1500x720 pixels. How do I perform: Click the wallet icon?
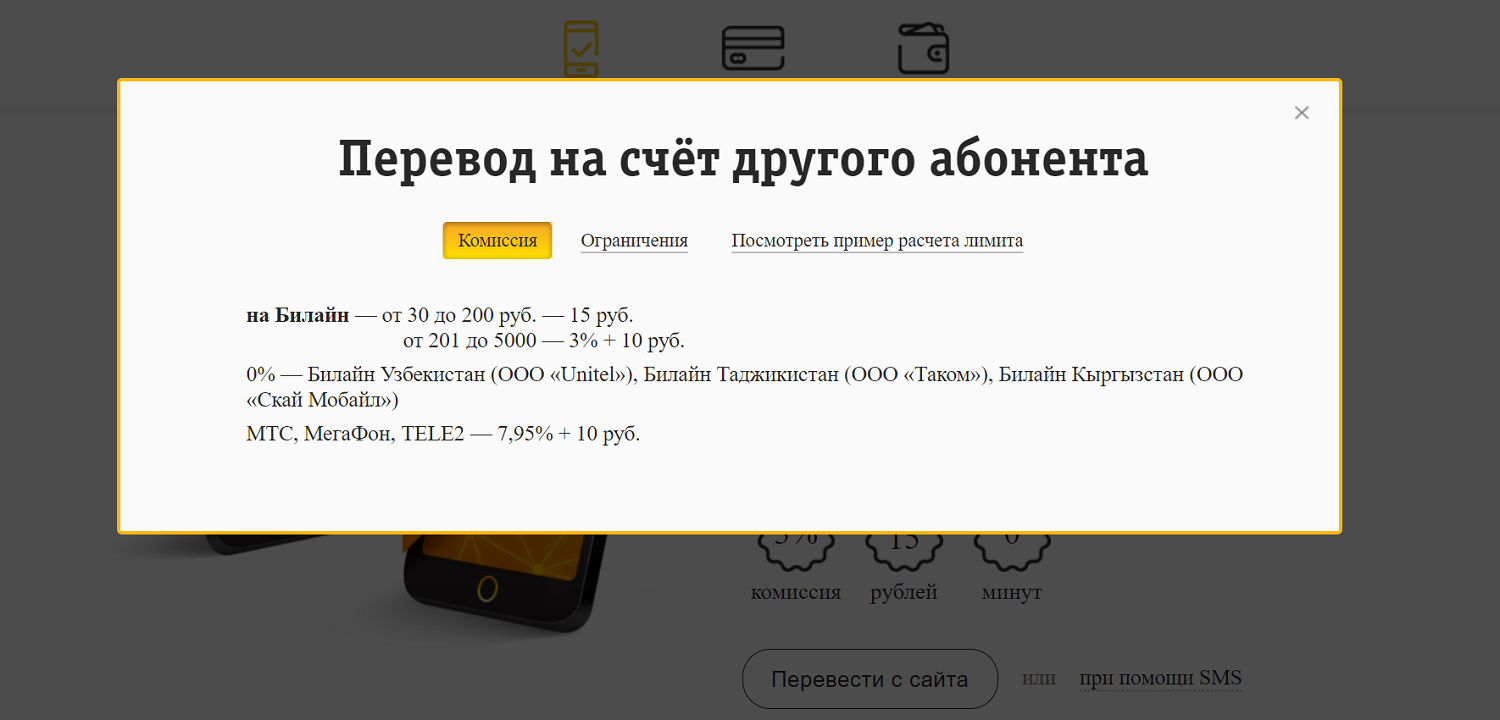[x=922, y=49]
